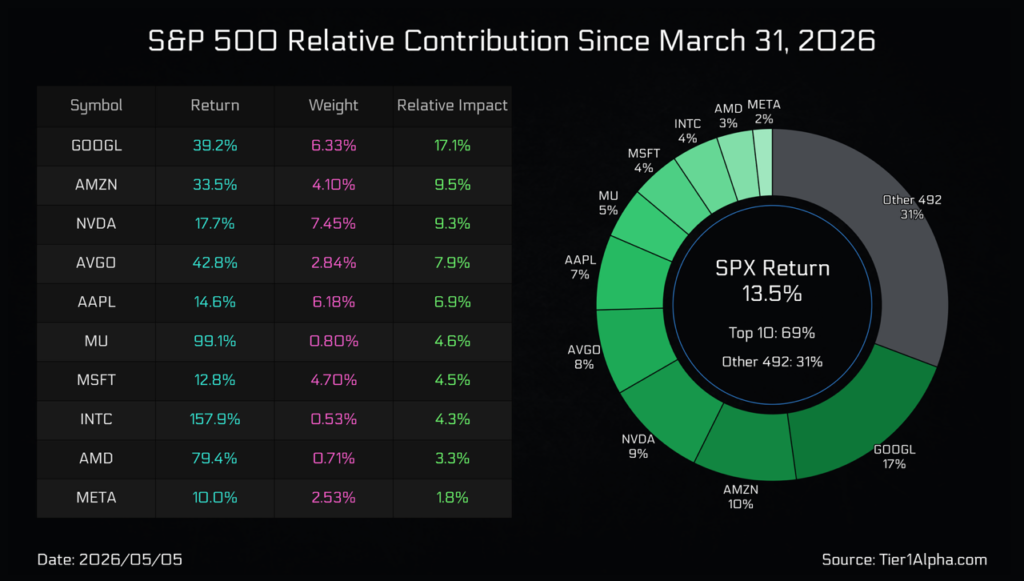Screen dimensions: 1024x581
Task: Click AMD weight value 0.71%
Action: point(333,458)
